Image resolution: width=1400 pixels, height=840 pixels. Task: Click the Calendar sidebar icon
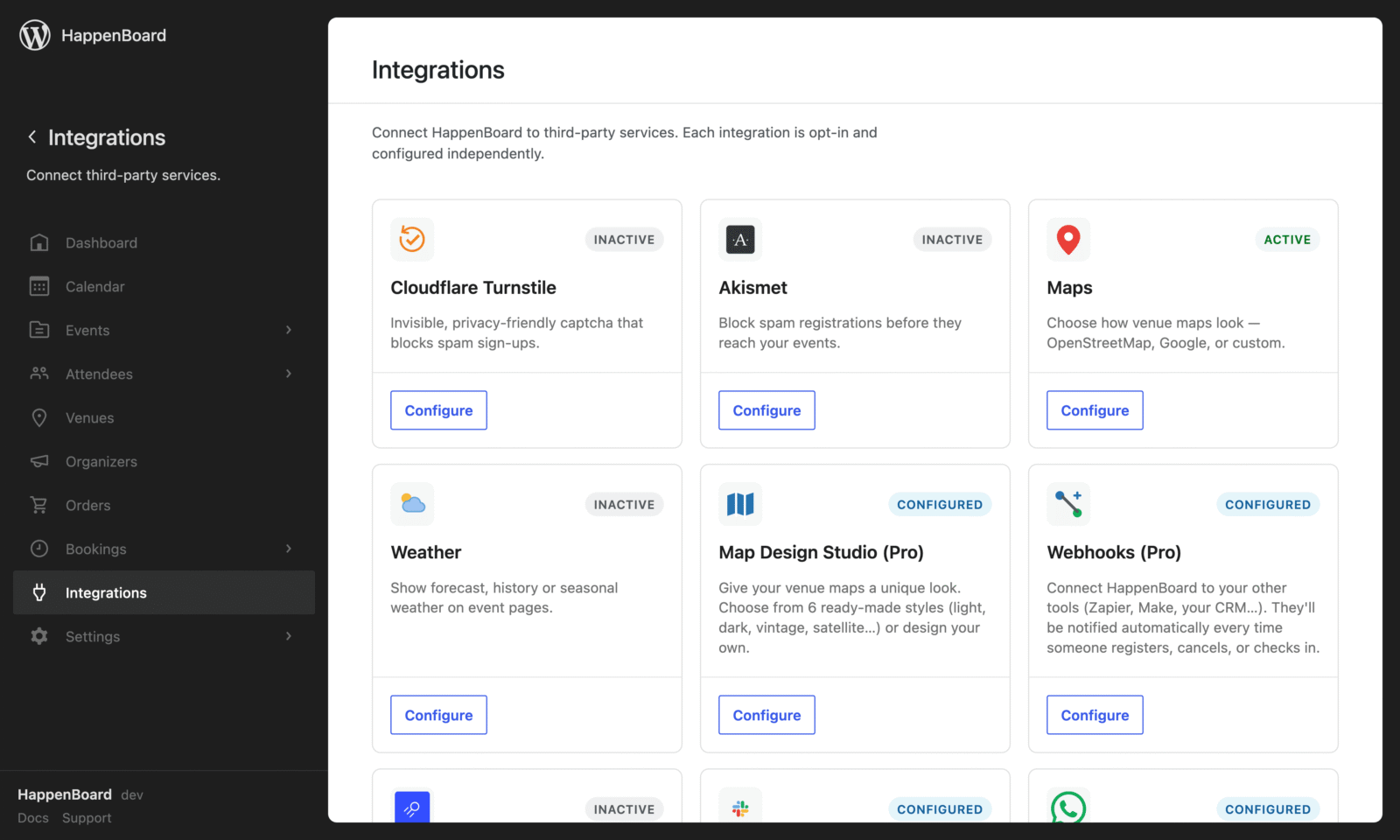(x=39, y=286)
